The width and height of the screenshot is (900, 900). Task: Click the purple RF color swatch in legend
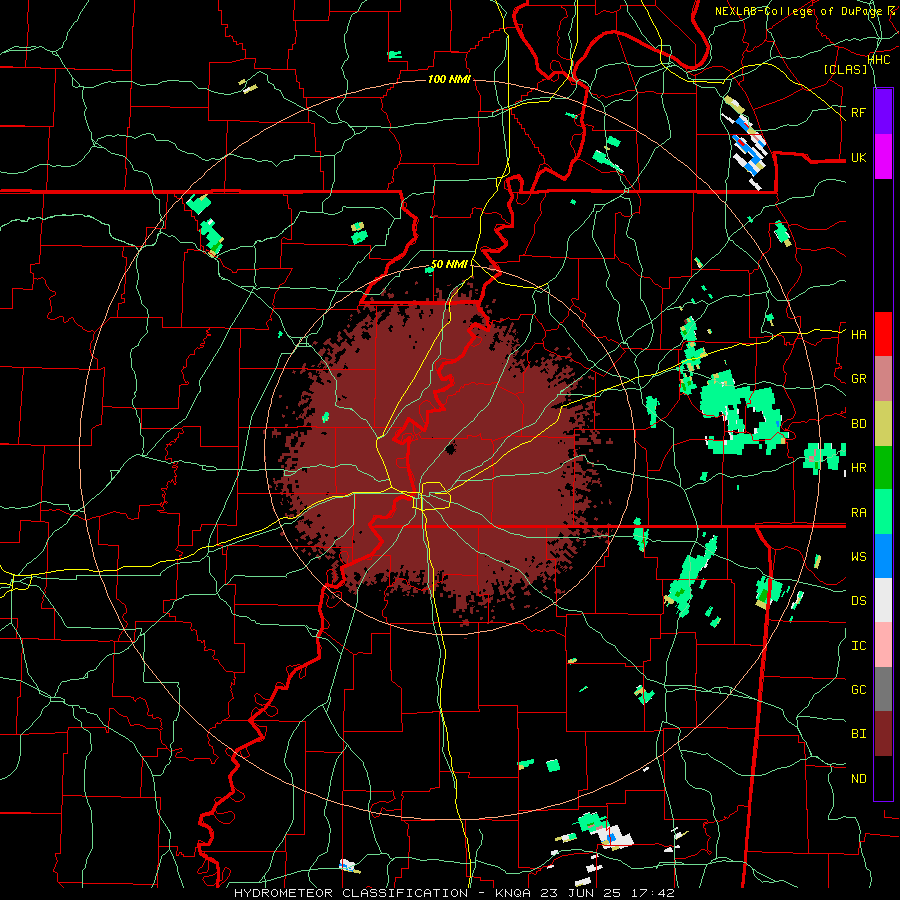click(883, 112)
